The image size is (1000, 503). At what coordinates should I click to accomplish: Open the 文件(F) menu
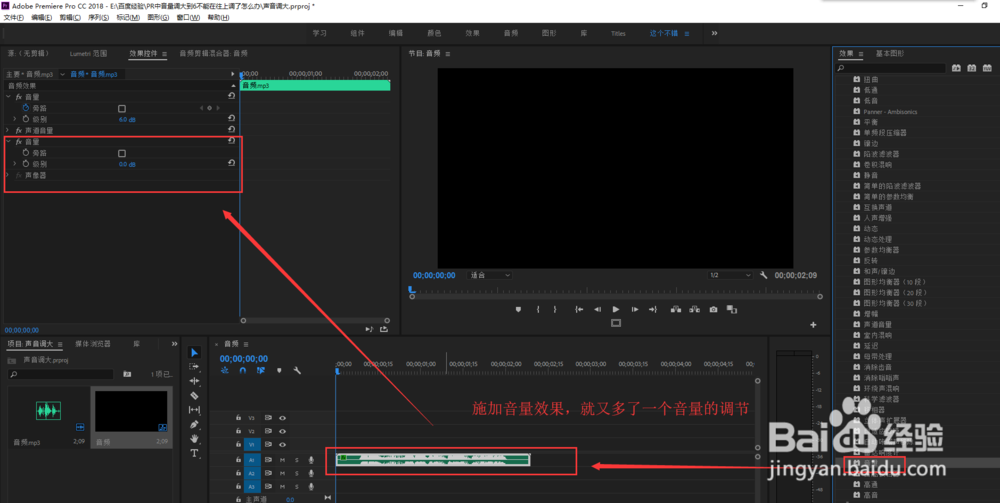click(x=13, y=17)
